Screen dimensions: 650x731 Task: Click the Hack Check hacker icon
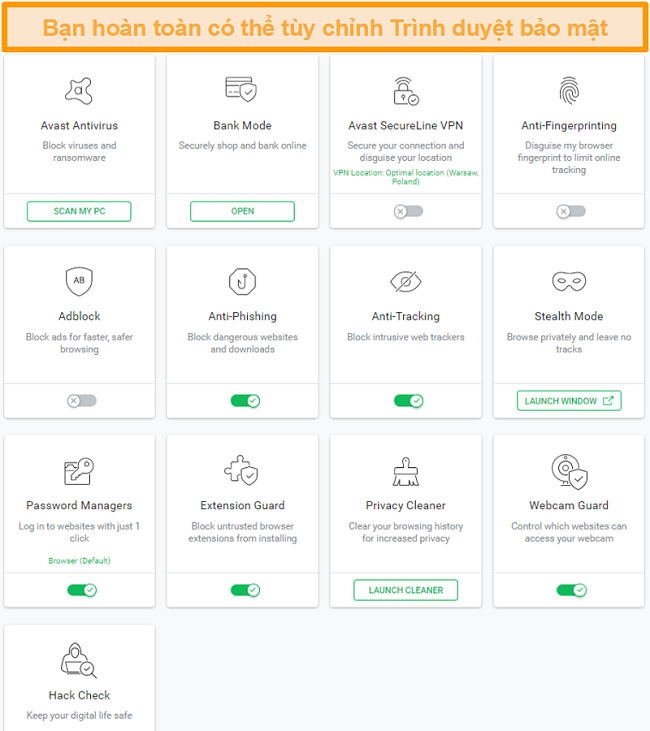(x=79, y=660)
